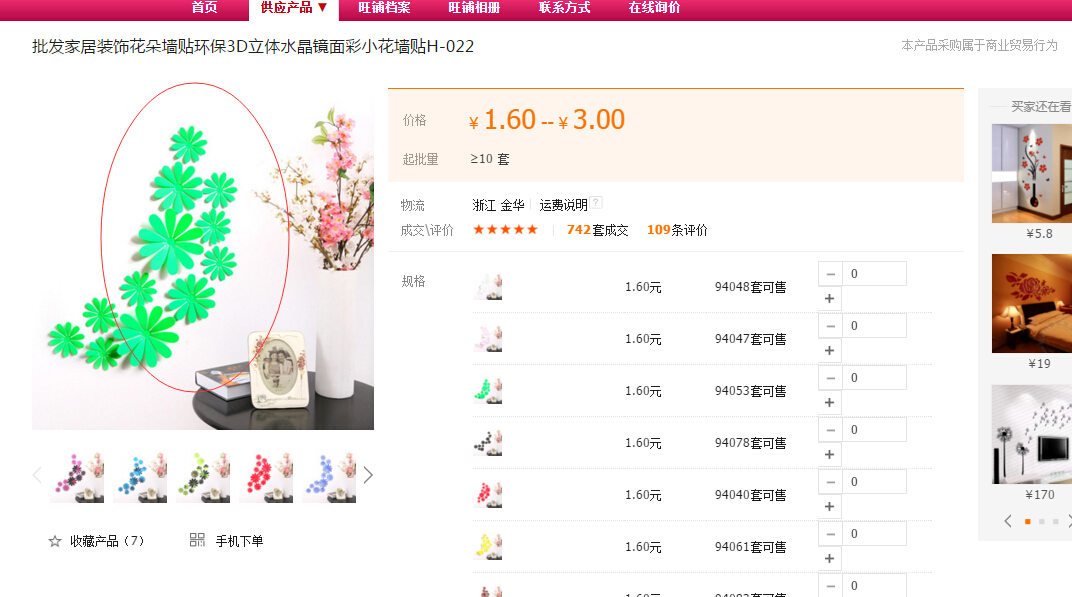View the 109 reviews link
The height and width of the screenshot is (597, 1072).
(x=677, y=230)
